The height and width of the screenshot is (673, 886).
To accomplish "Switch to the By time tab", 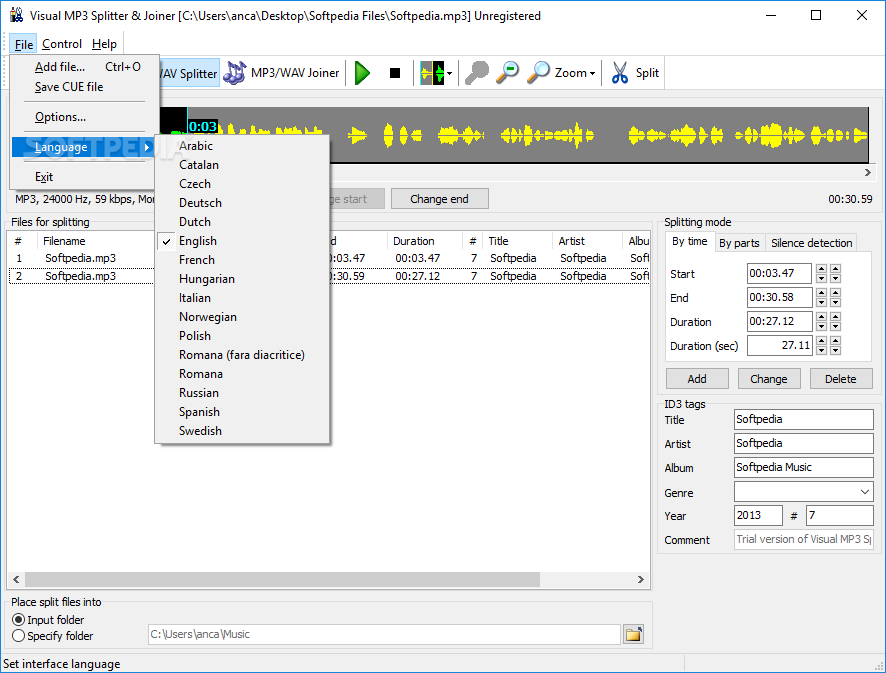I will coord(689,241).
